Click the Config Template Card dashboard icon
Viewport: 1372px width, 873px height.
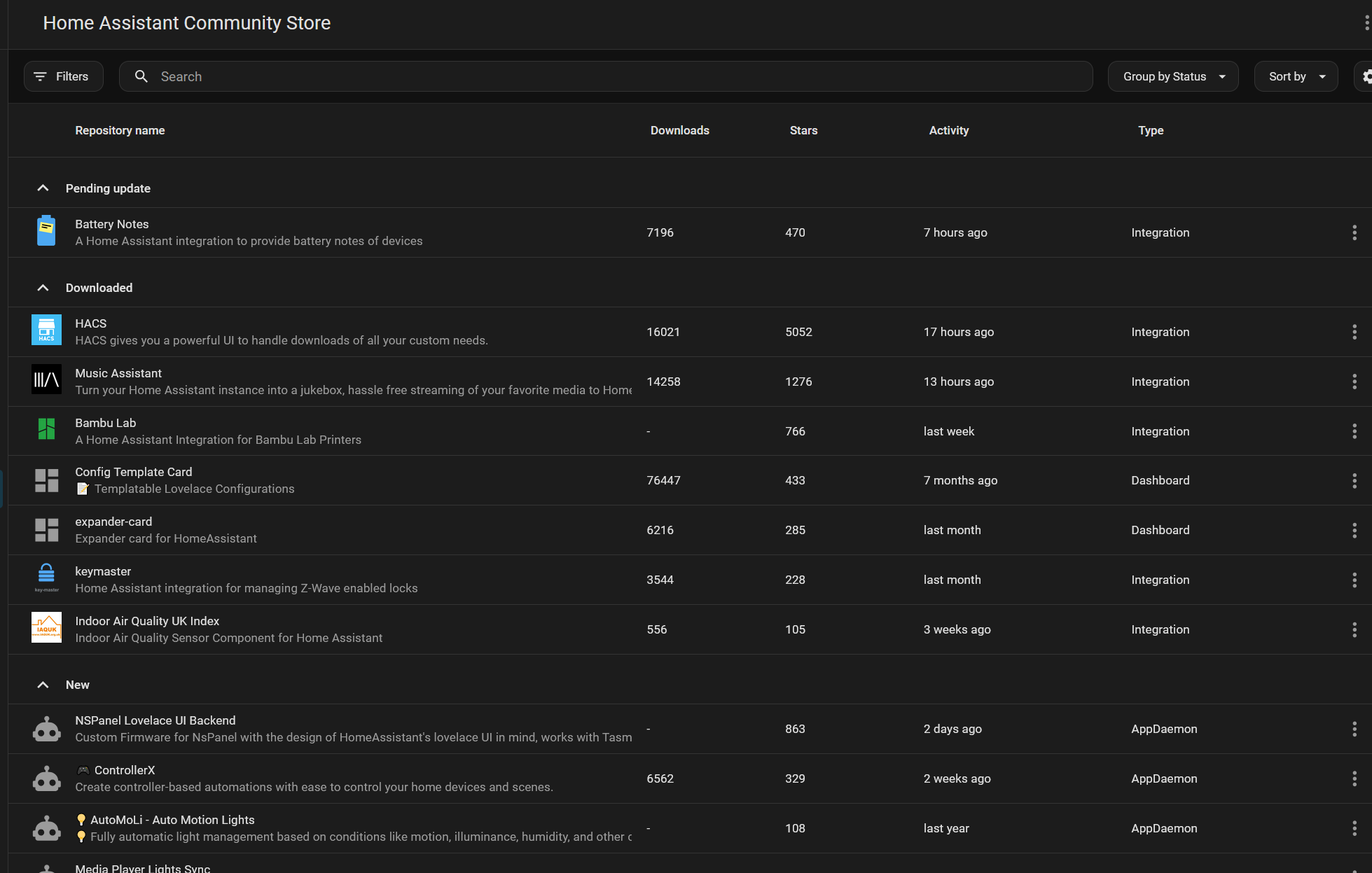click(46, 480)
